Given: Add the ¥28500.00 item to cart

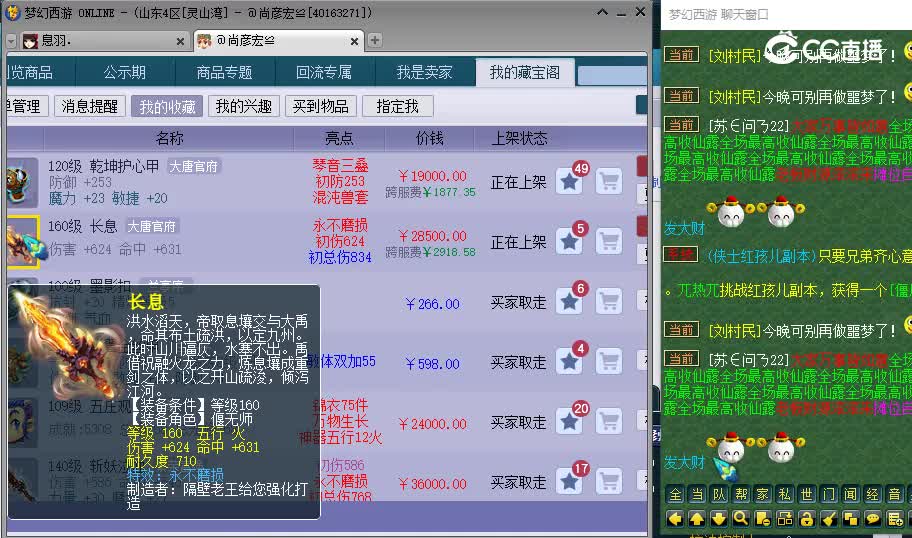Looking at the screenshot, I should [x=609, y=241].
